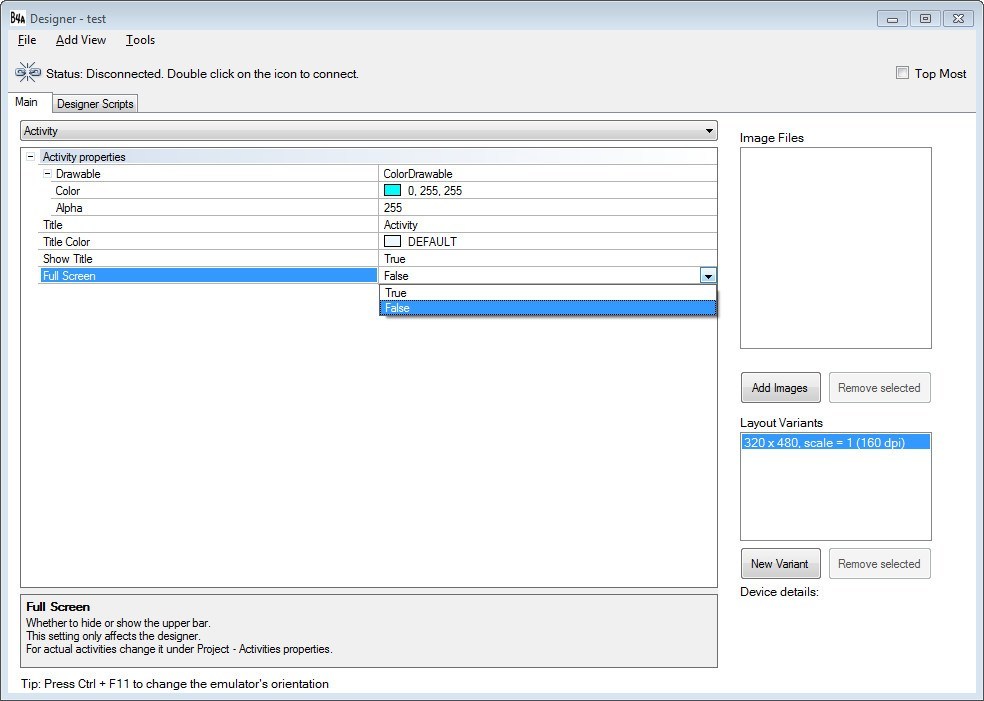Screen dimensions: 984x701
Task: Open the Activity selector combo box
Action: point(708,131)
